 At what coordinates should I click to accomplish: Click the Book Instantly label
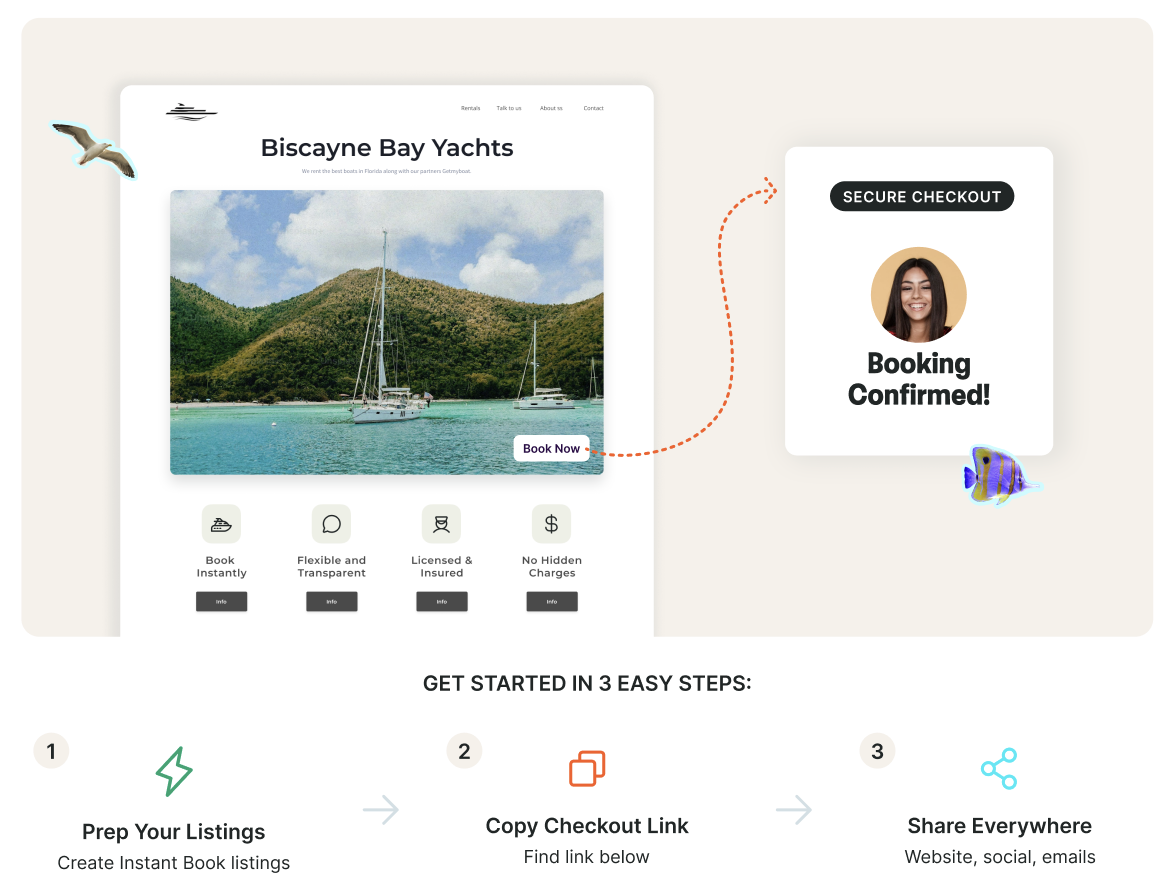(221, 567)
